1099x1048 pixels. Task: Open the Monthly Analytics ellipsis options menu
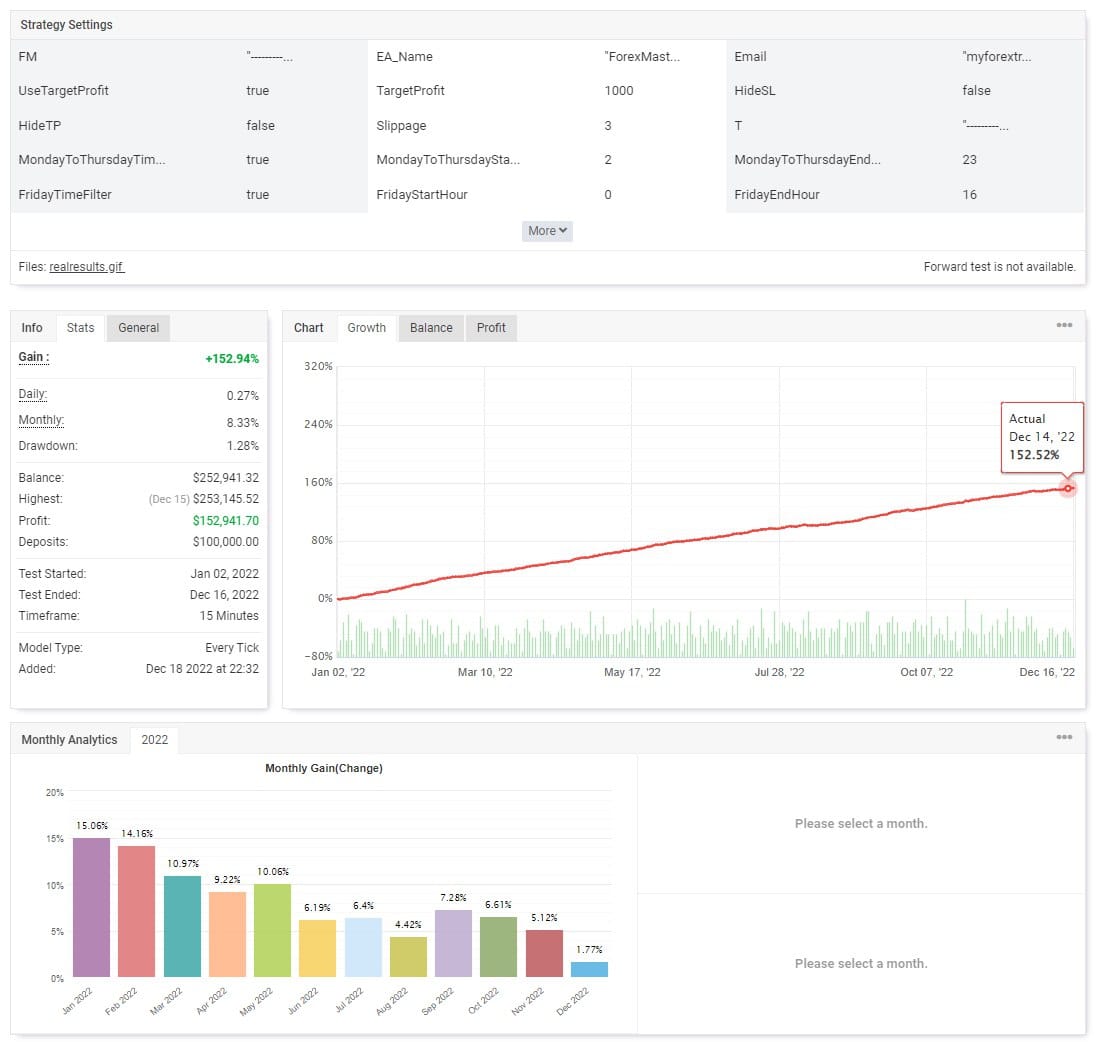(1064, 738)
